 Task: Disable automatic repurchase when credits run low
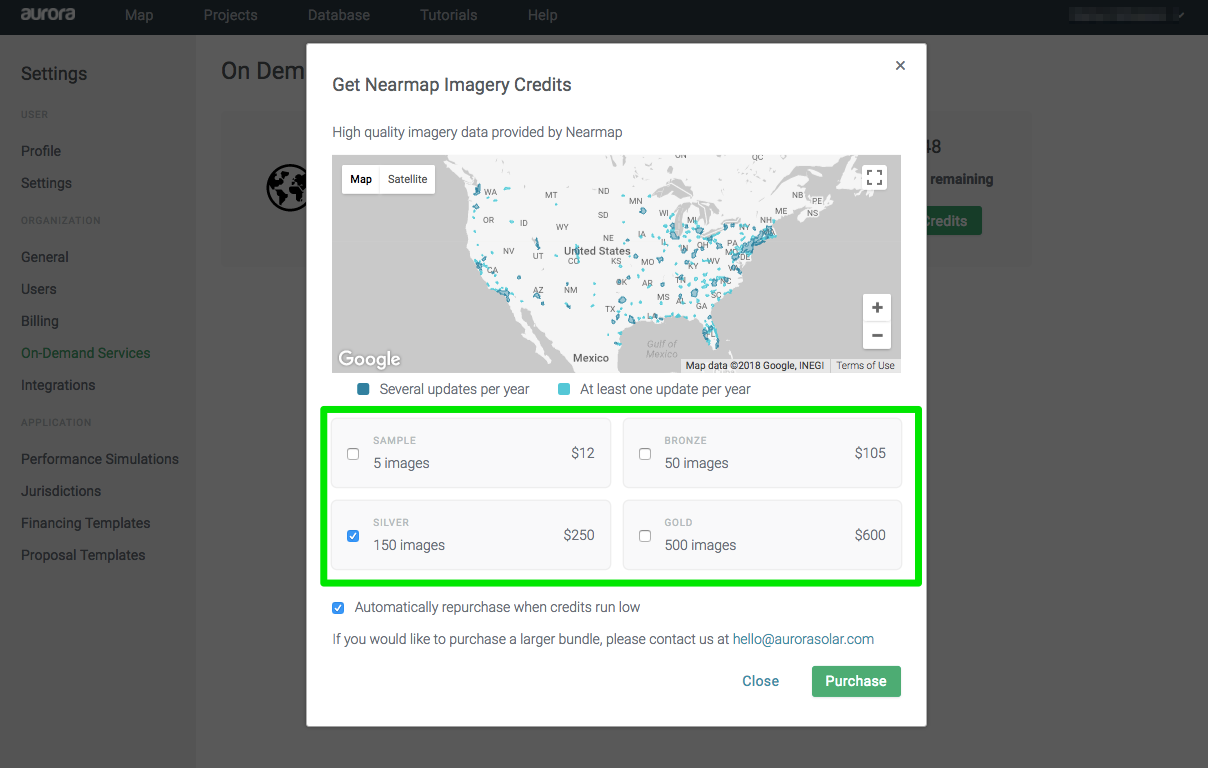click(338, 608)
